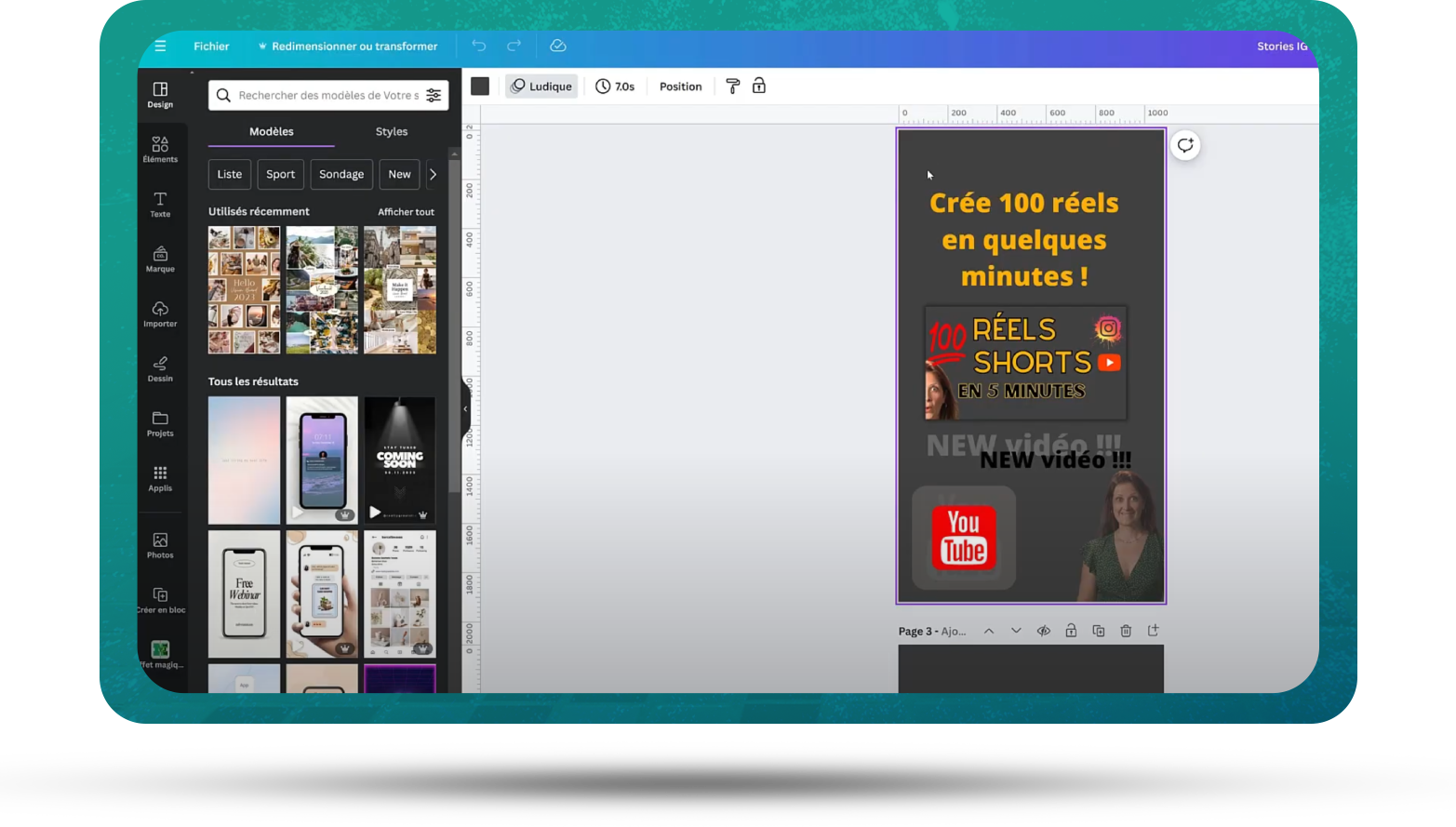Viewport: 1456px width, 827px height.
Task: Select the Sport category chip
Action: click(x=280, y=174)
